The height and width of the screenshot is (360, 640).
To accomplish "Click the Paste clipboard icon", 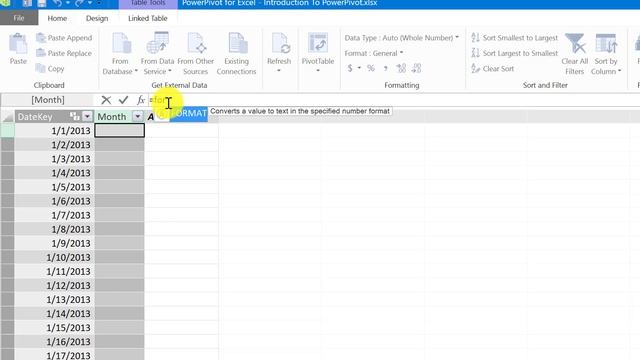I will click(18, 44).
